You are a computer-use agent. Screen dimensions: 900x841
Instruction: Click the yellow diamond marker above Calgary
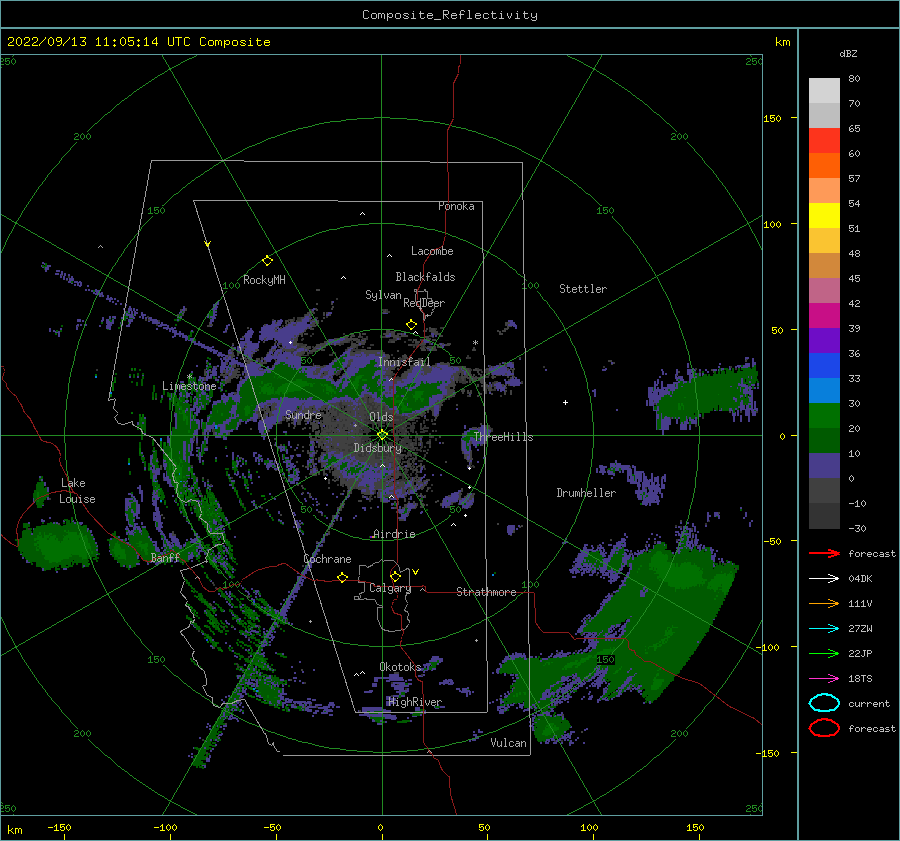pyautogui.click(x=395, y=576)
